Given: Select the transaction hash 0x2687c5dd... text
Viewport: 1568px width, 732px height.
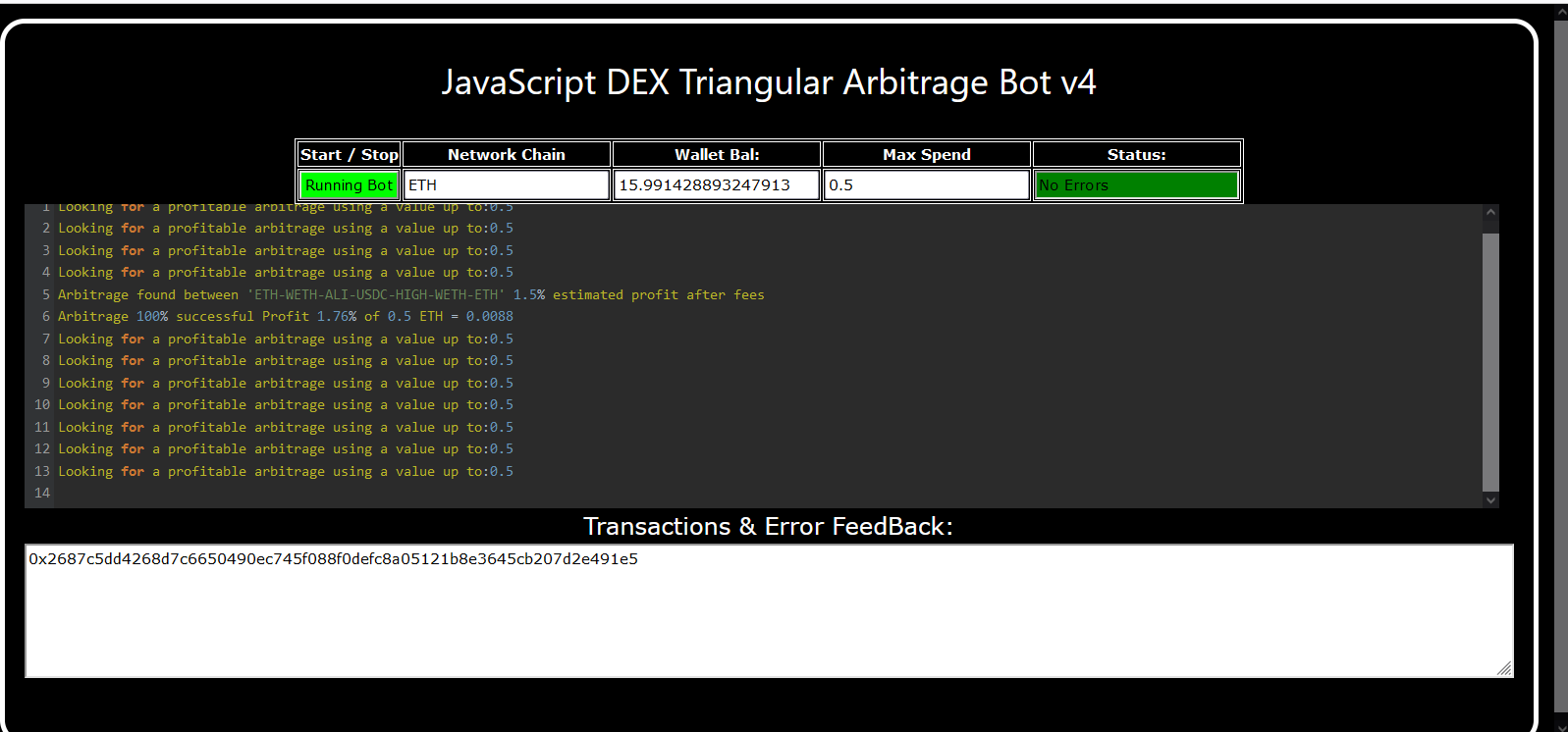Looking at the screenshot, I should coord(333,558).
